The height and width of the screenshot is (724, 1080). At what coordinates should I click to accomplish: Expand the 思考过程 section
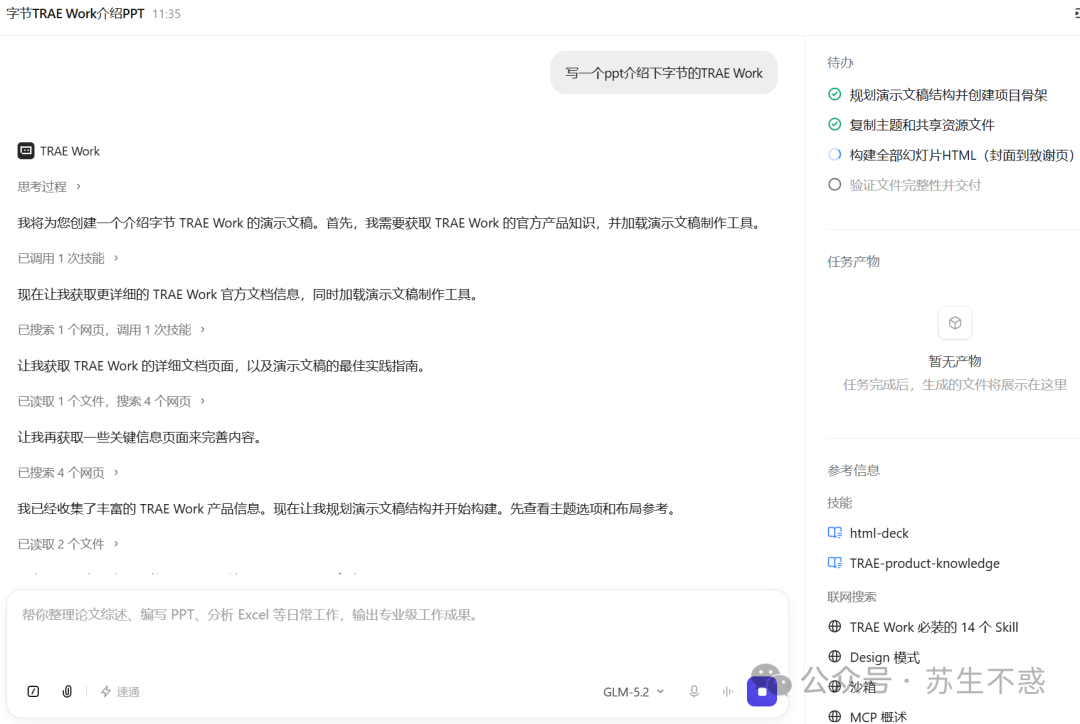[x=50, y=187]
